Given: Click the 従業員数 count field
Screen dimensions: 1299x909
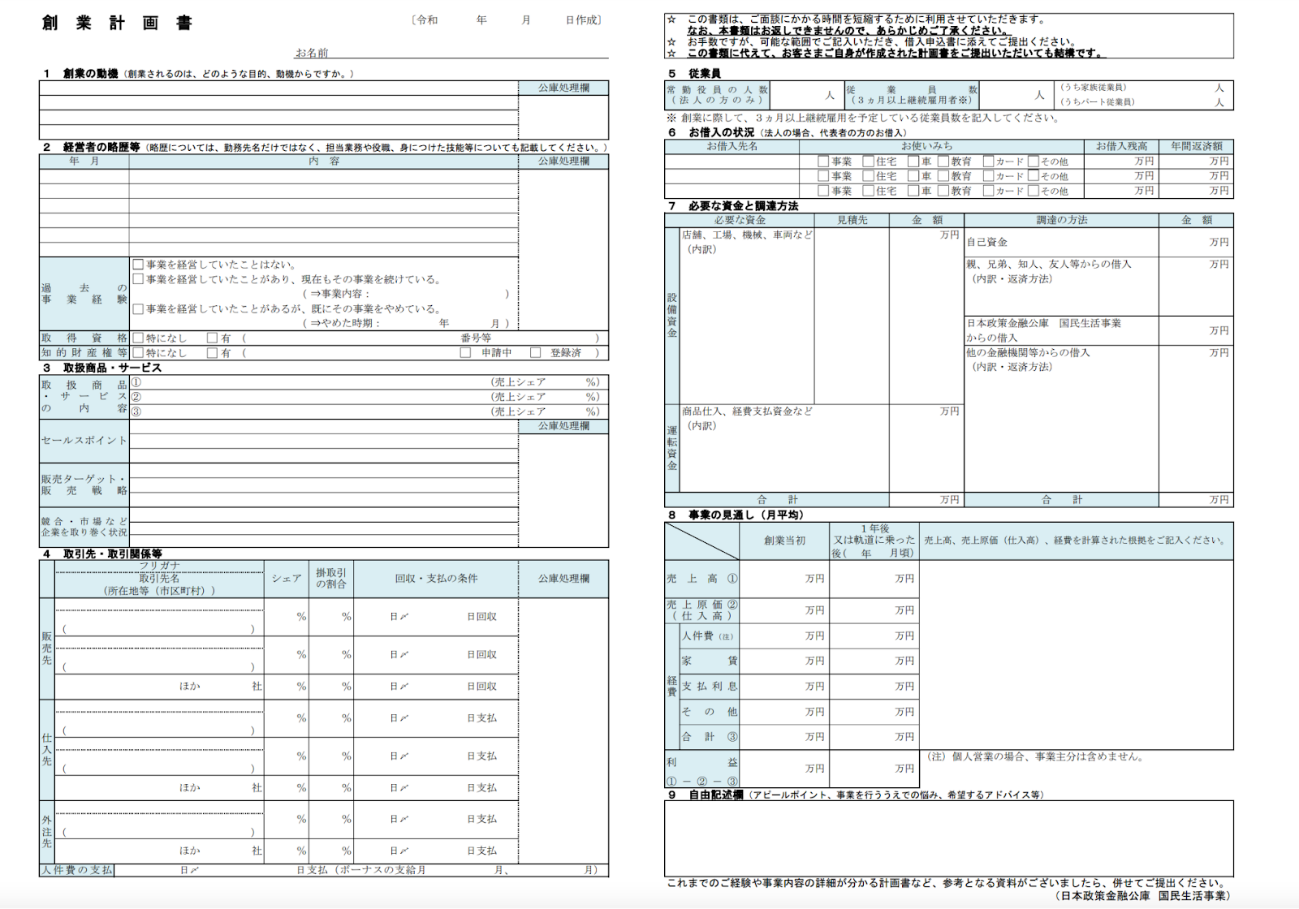Looking at the screenshot, I should tap(1016, 95).
